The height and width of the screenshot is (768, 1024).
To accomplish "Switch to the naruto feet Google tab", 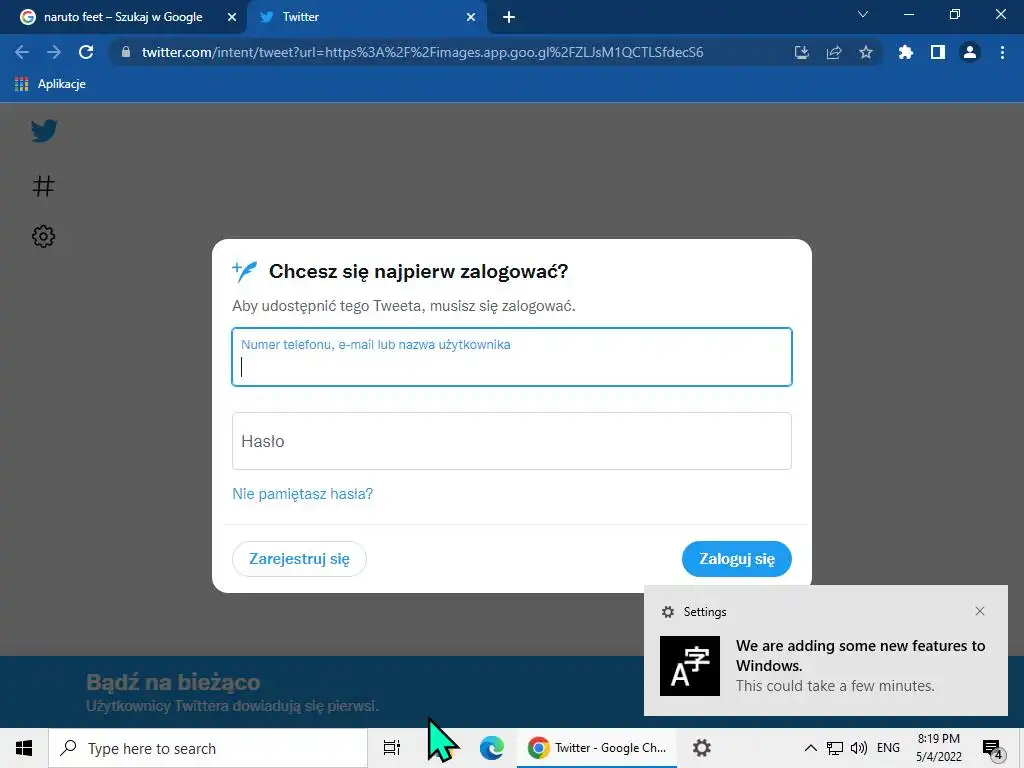I will click(x=123, y=17).
